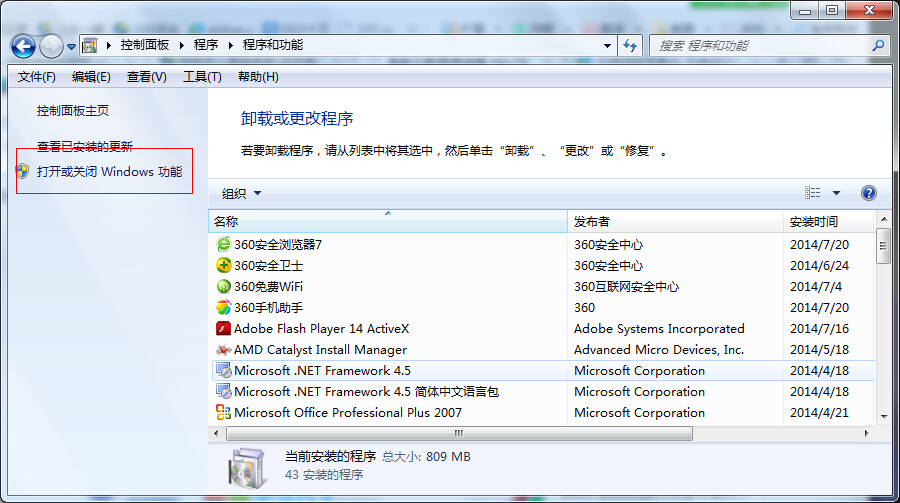Click the Microsoft Office Professional Plus icon
The height and width of the screenshot is (503, 900).
(223, 412)
